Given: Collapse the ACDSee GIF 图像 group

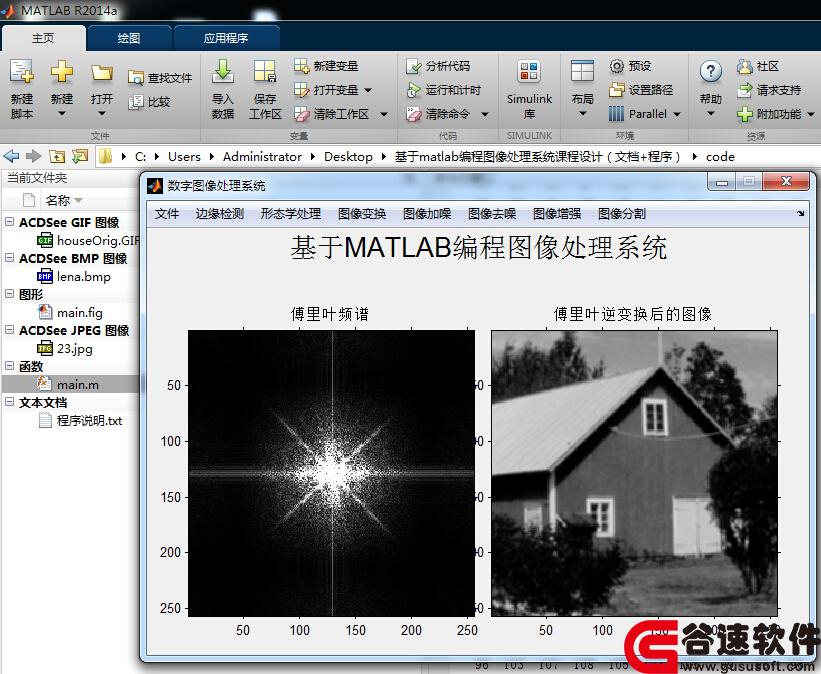Looking at the screenshot, I should point(9,222).
